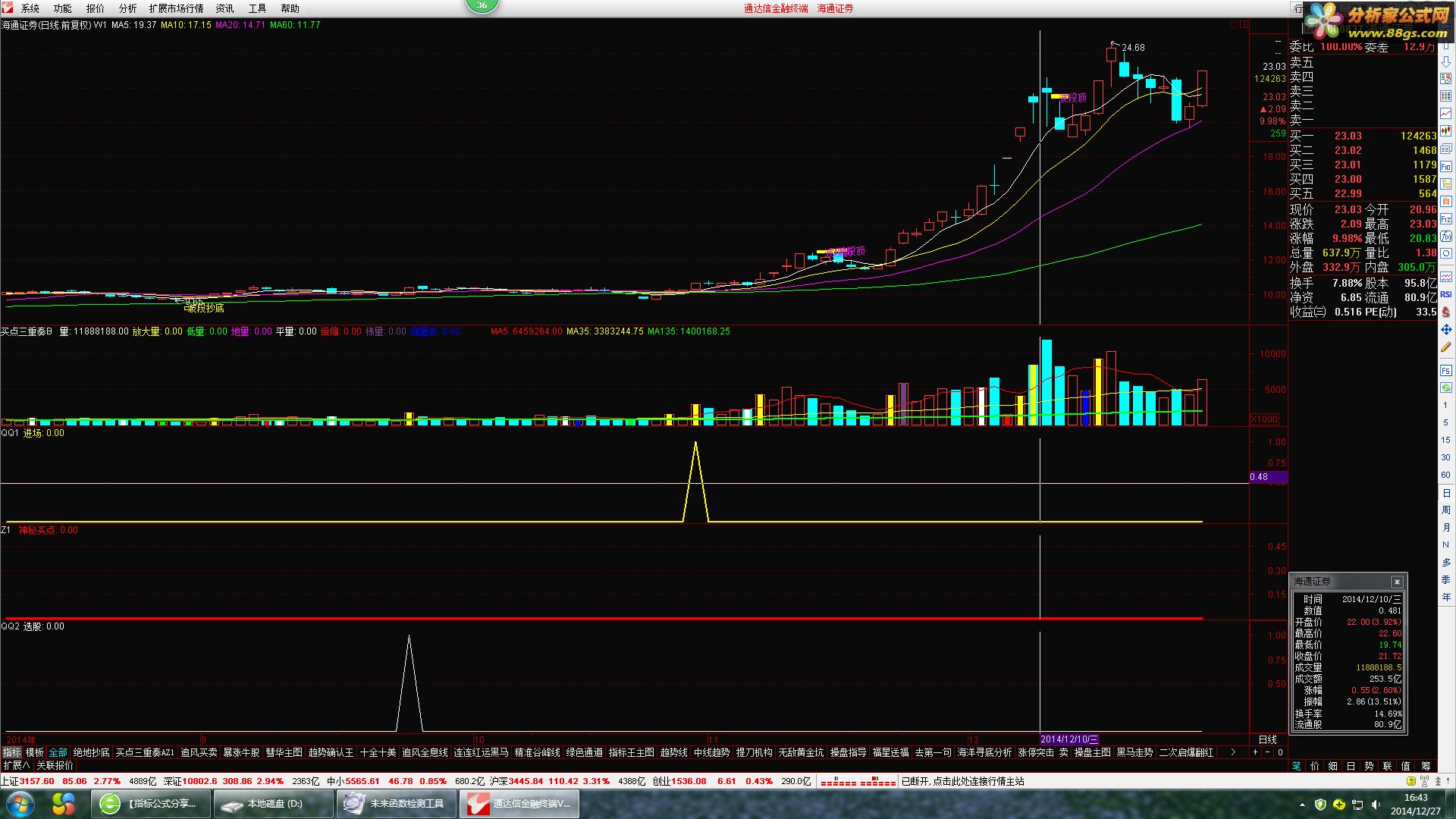This screenshot has height=819, width=1456.
Task: Close the 海通证券 data popup
Action: (1397, 582)
